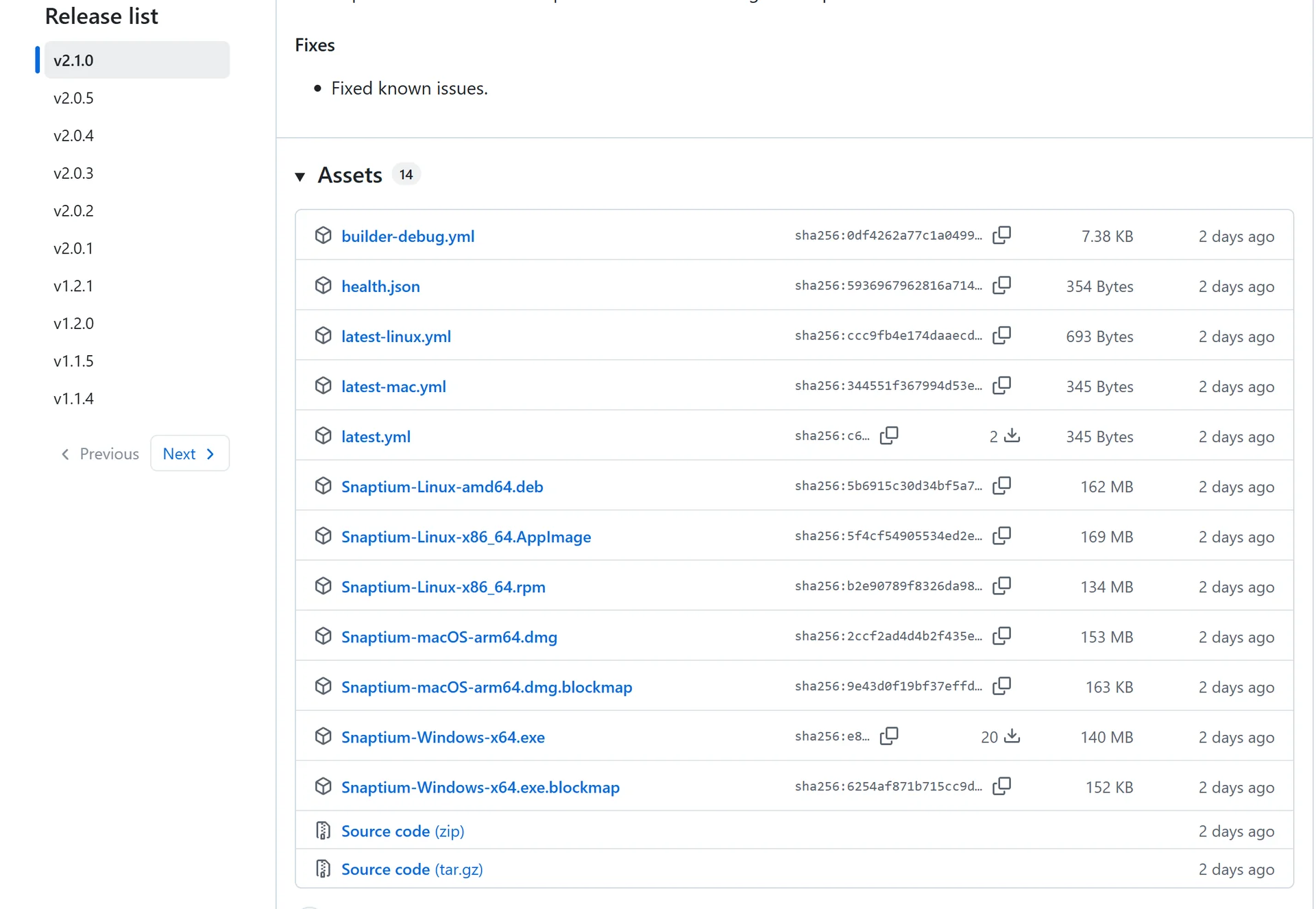Copy hash for Snaptium-Linux-x86_64.rpm
The width and height of the screenshot is (1316, 909).
(x=1001, y=585)
